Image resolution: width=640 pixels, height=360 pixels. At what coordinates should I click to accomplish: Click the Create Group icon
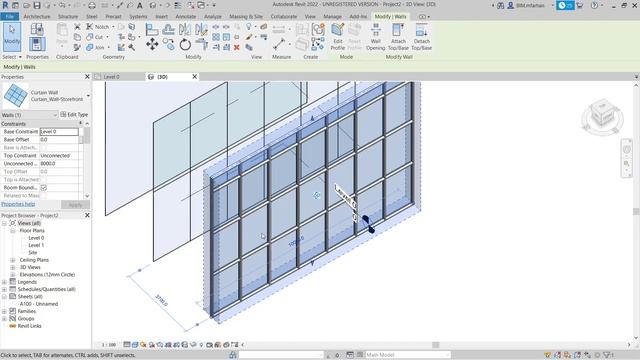tap(318, 29)
